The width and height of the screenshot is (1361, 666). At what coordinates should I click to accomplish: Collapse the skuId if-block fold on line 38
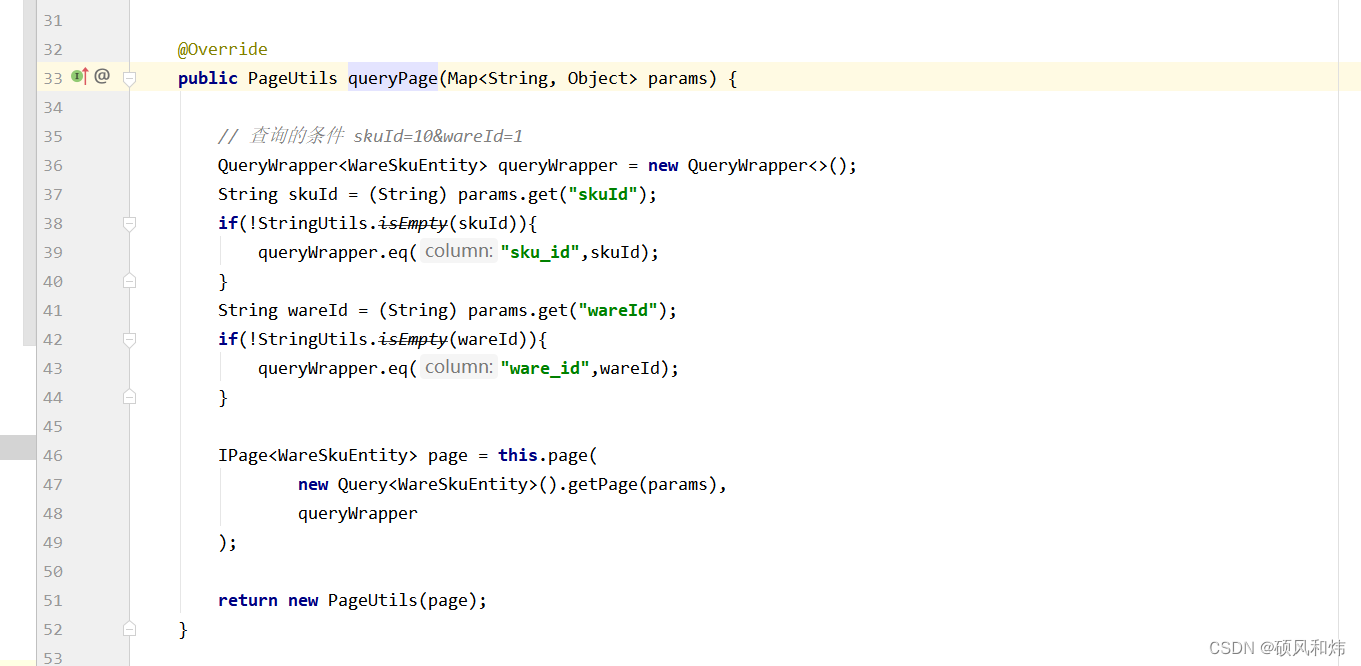point(129,223)
